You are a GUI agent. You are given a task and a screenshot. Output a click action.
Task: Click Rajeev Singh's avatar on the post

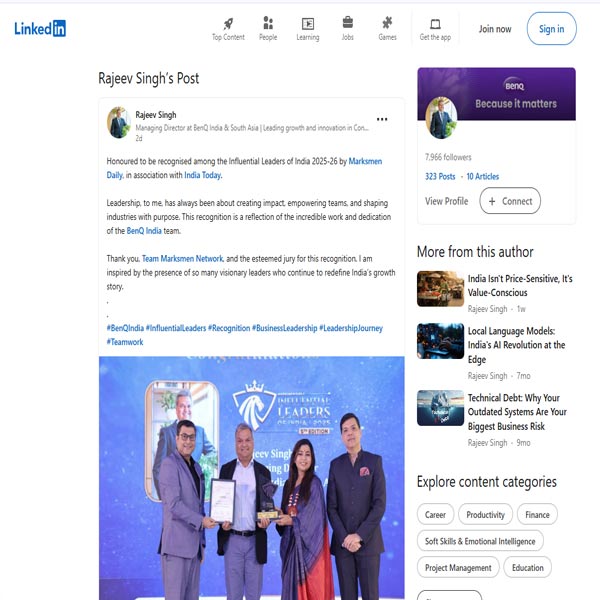(119, 122)
